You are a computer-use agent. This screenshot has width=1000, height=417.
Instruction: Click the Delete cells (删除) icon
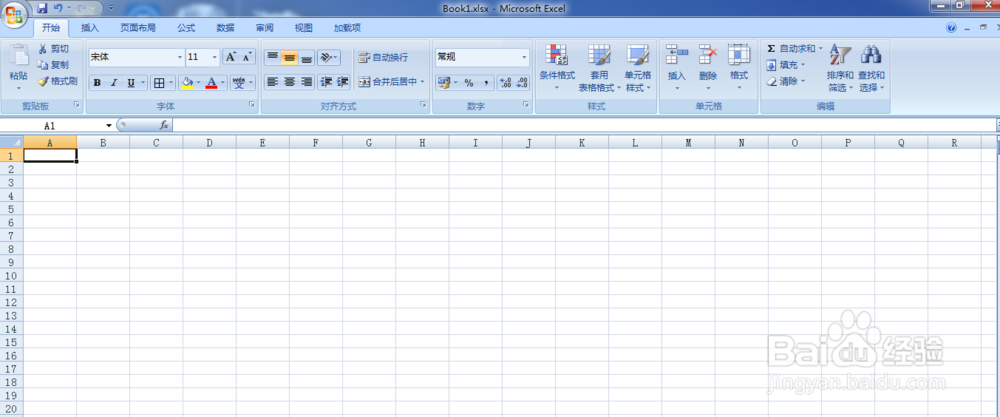pyautogui.click(x=708, y=55)
